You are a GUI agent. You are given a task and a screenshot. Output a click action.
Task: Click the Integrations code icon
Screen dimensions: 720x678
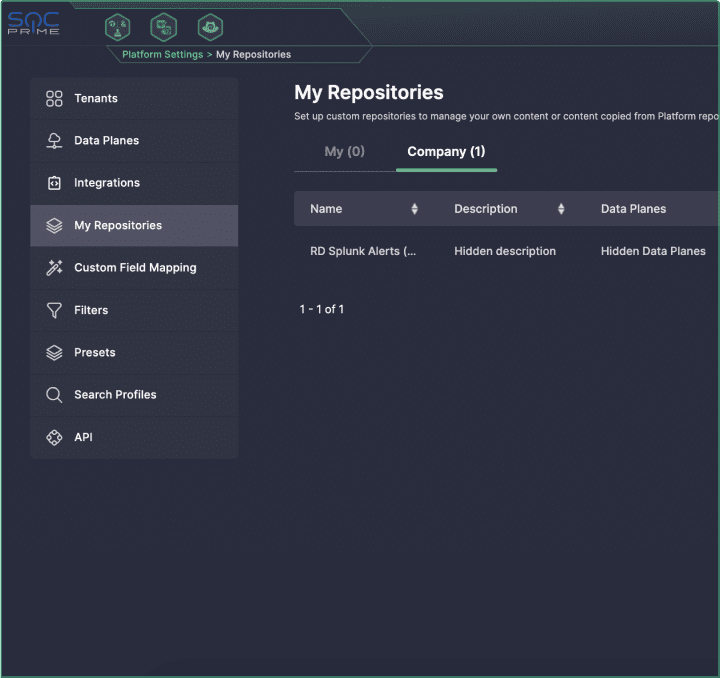(54, 183)
